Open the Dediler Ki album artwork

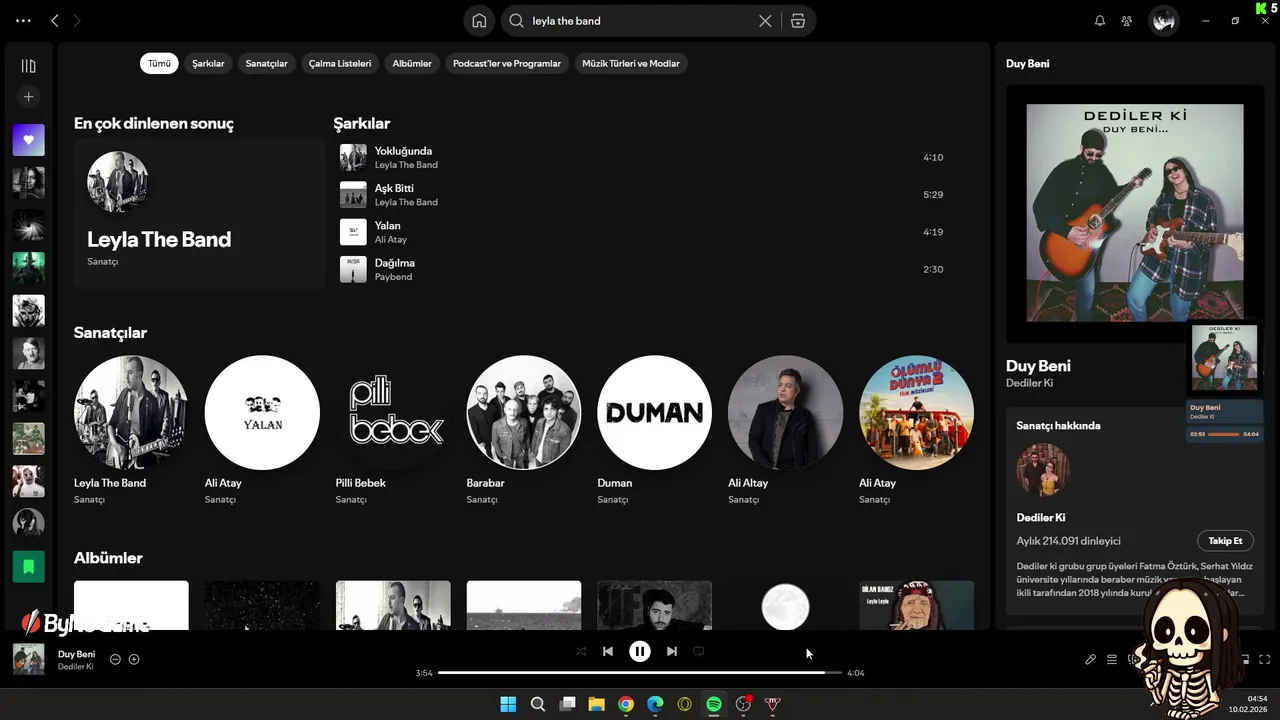click(1135, 213)
